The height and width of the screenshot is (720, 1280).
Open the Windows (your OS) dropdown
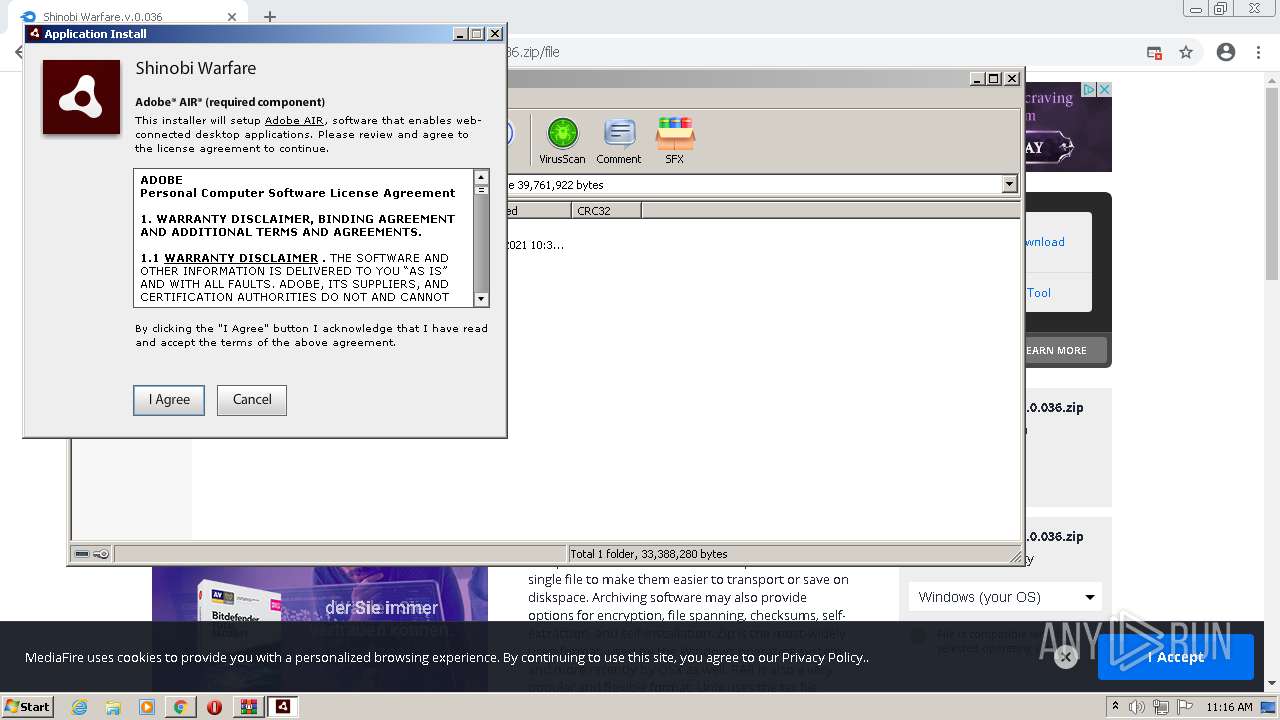[1005, 597]
